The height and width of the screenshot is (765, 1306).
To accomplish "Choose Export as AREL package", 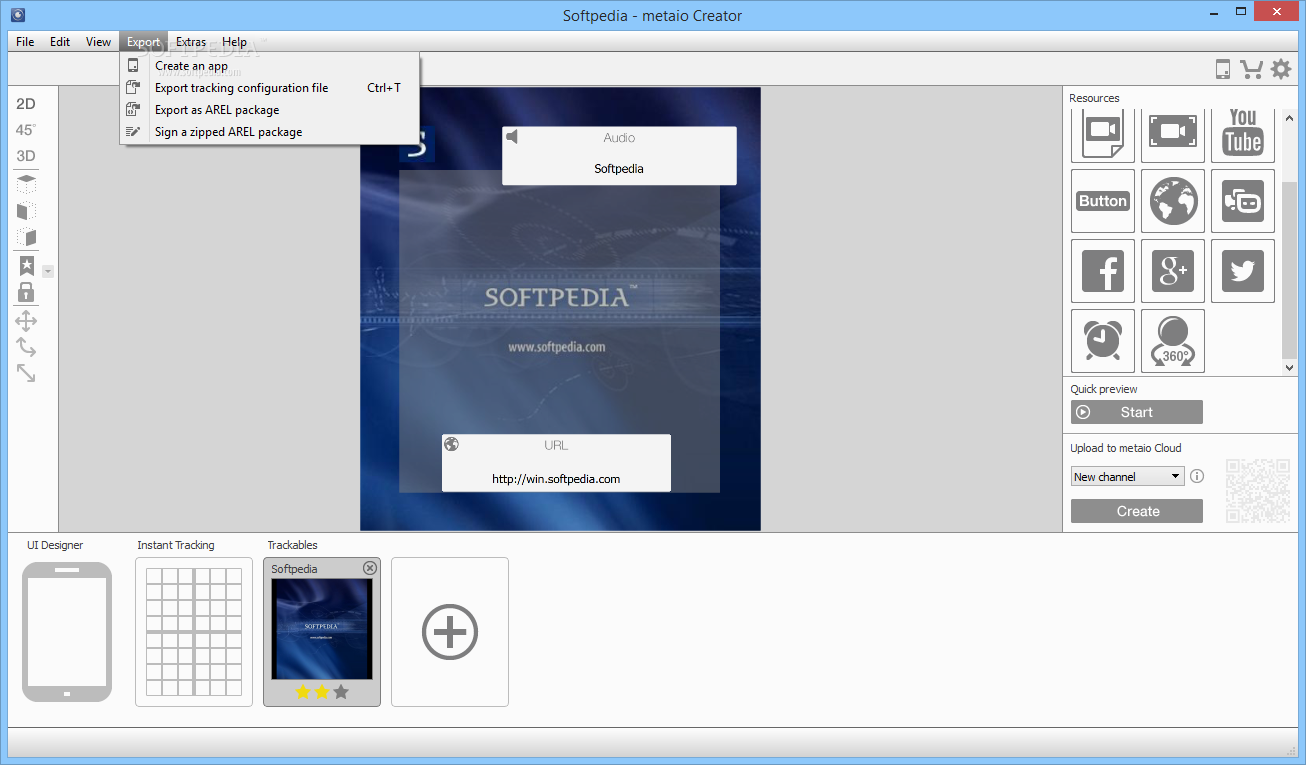I will pos(269,110).
